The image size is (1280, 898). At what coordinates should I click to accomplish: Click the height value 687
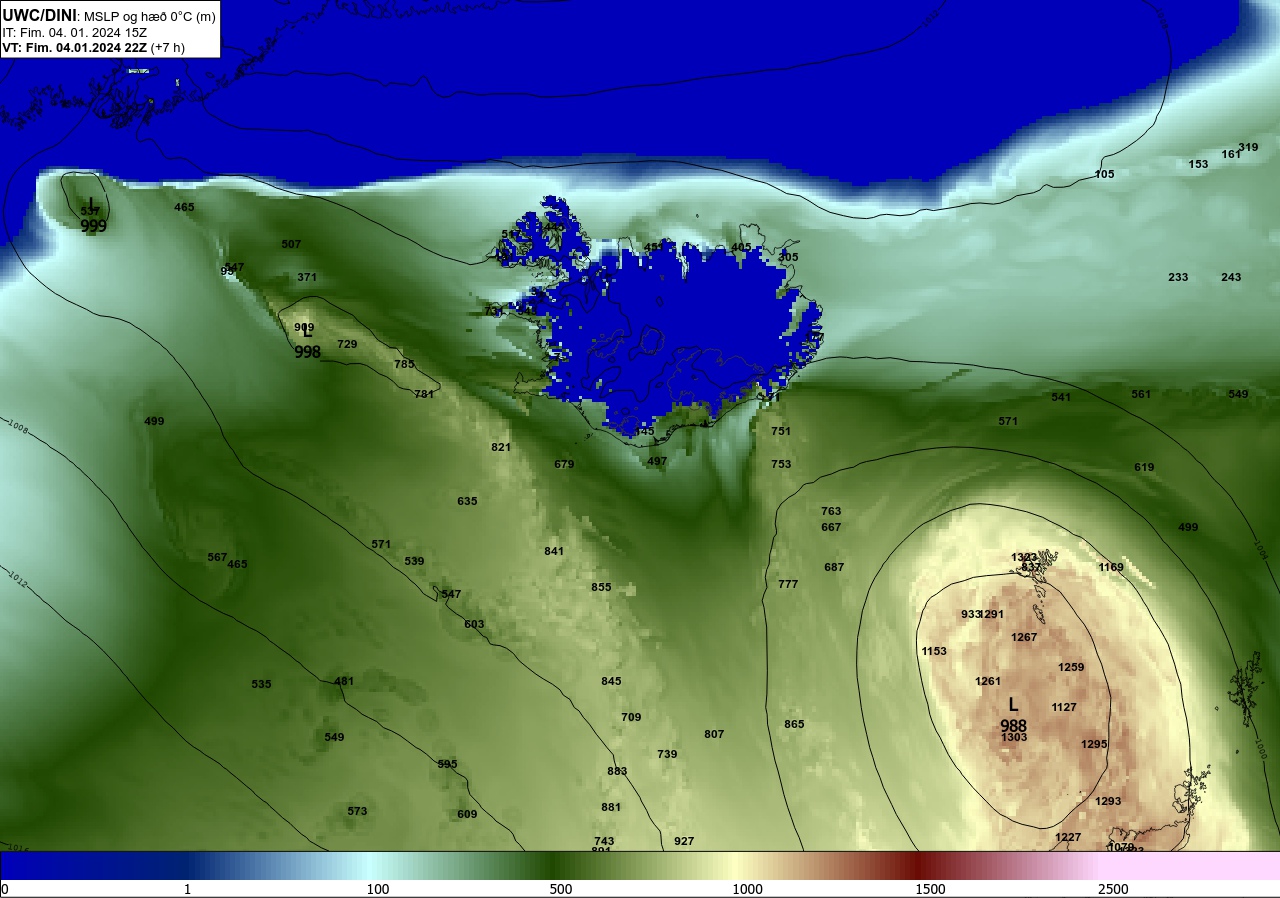834,567
